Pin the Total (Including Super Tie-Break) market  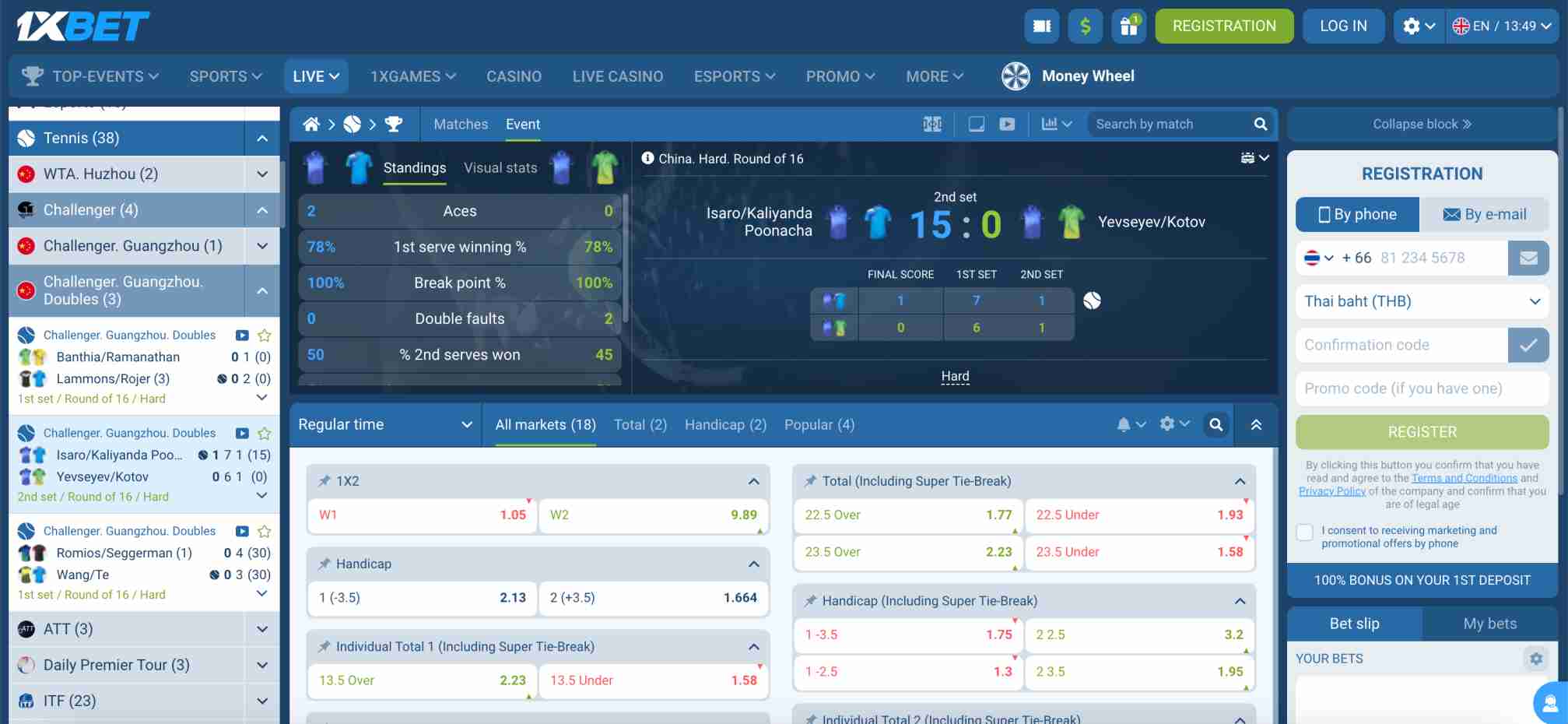(810, 481)
